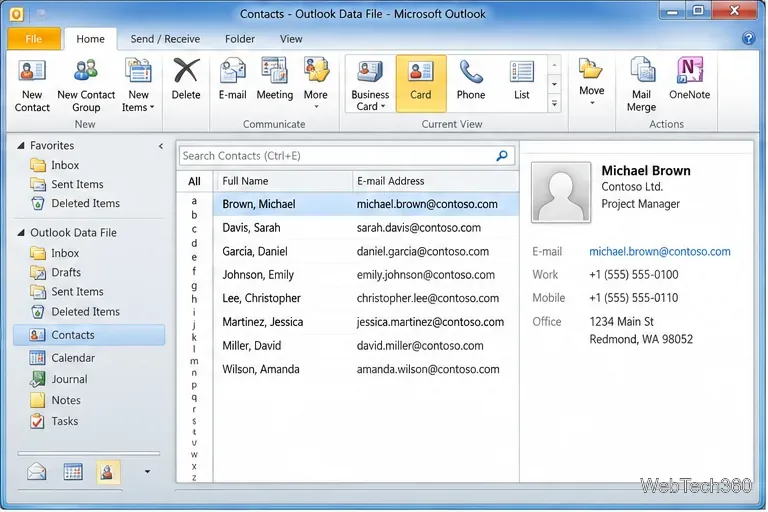This screenshot has width=768, height=512.
Task: Open the View tab
Action: point(291,39)
